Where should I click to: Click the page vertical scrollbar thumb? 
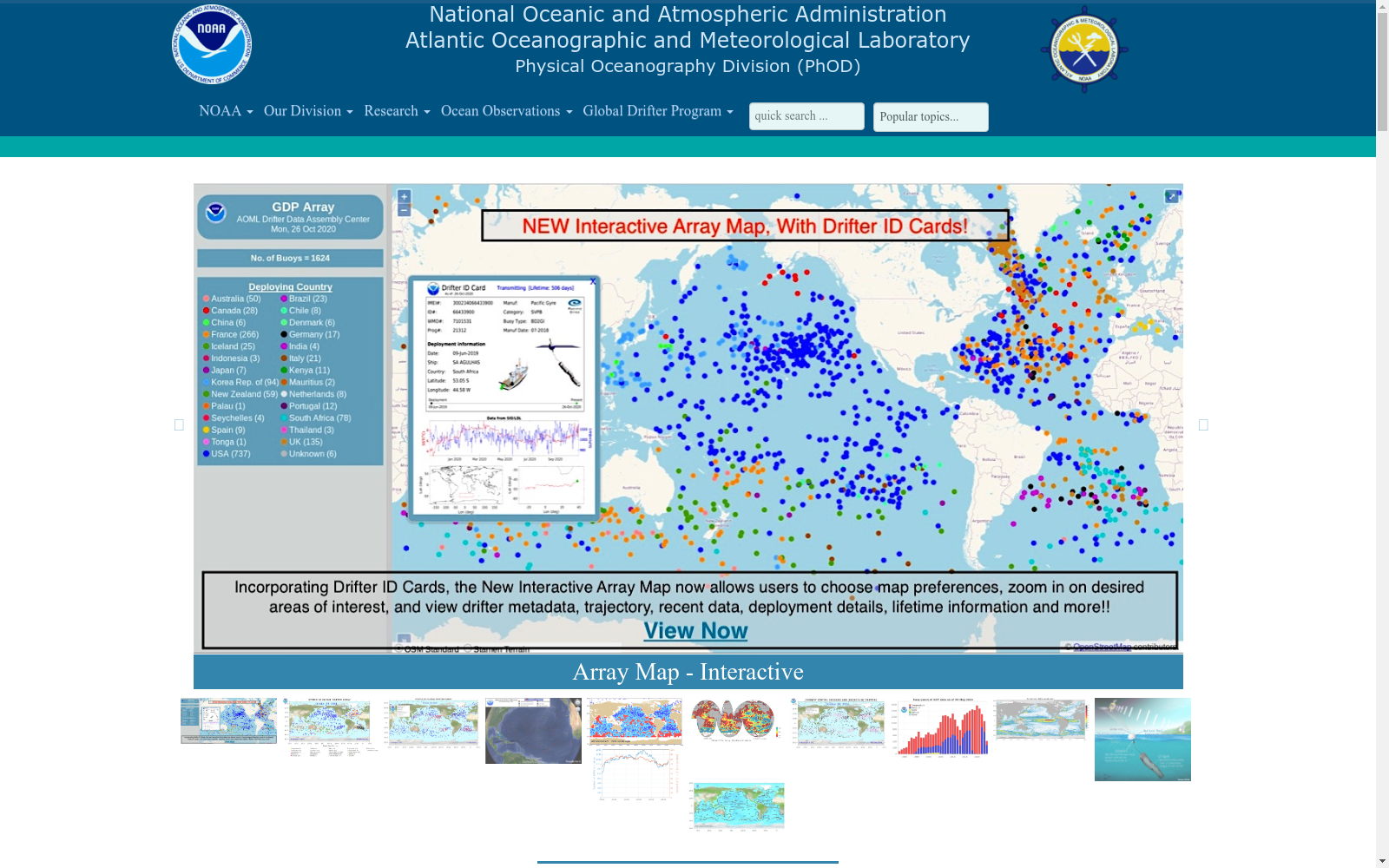pos(1382,73)
